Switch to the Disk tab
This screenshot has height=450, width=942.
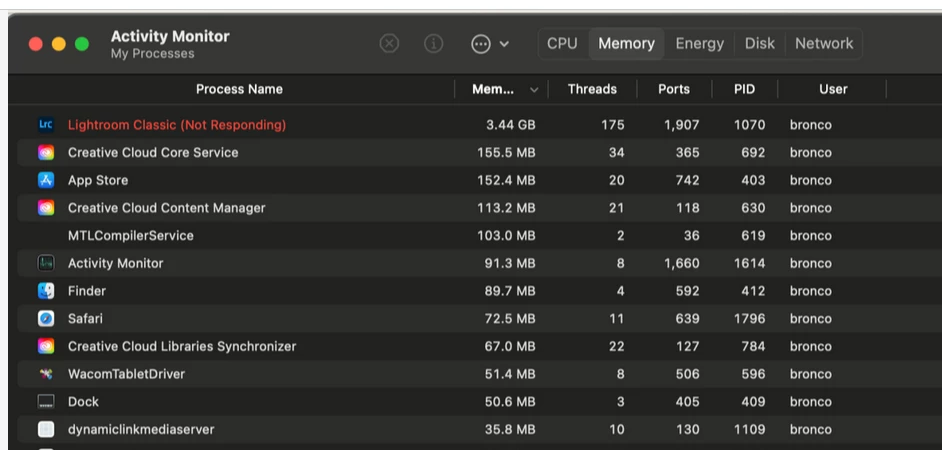(760, 44)
